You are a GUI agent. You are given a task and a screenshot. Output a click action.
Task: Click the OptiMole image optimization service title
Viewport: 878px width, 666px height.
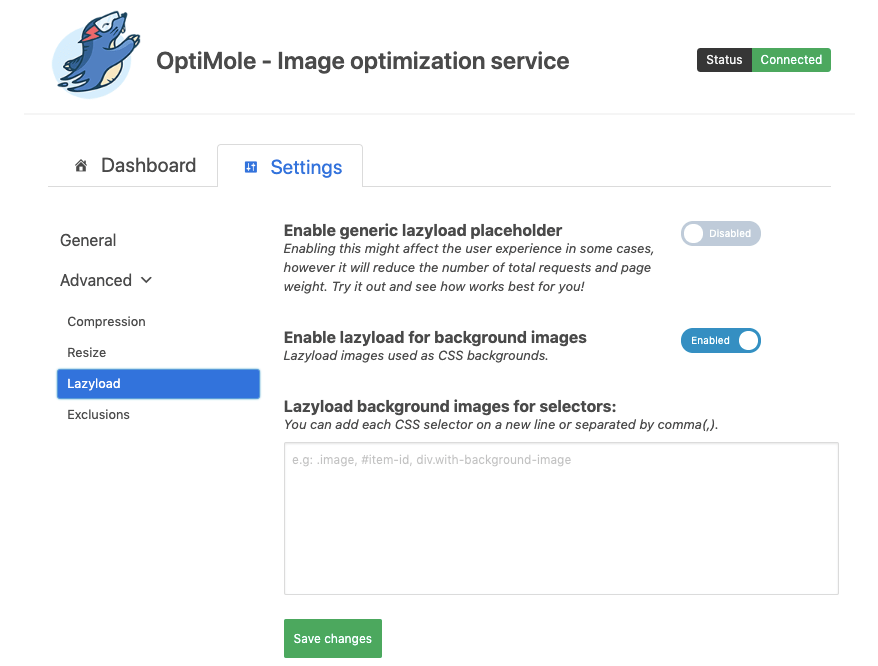(x=362, y=61)
